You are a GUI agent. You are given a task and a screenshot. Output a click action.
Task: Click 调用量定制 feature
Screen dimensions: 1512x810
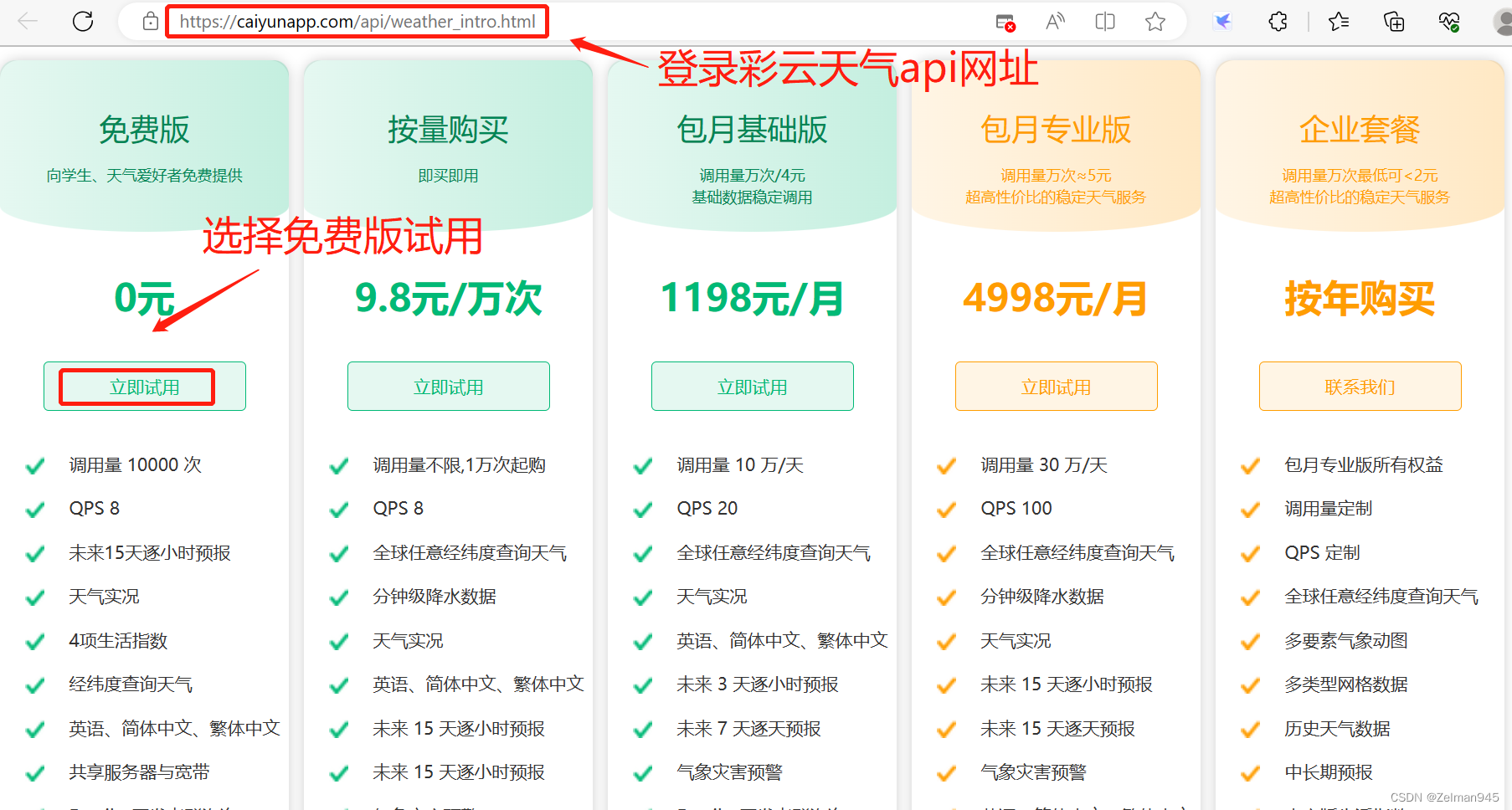[1329, 509]
